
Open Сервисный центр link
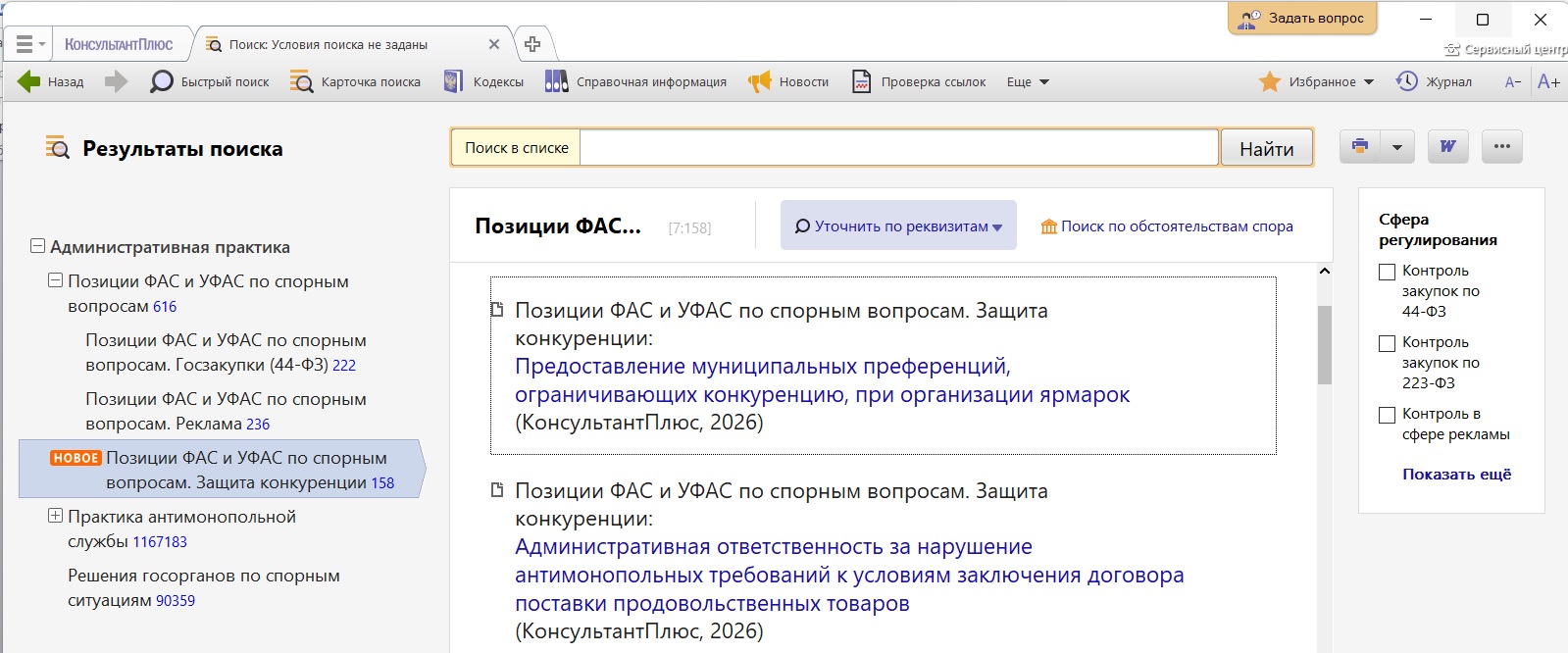click(x=1505, y=49)
